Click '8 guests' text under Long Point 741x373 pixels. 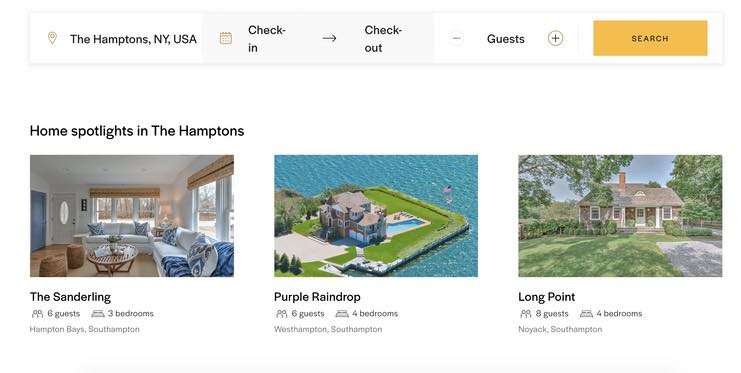coord(552,313)
